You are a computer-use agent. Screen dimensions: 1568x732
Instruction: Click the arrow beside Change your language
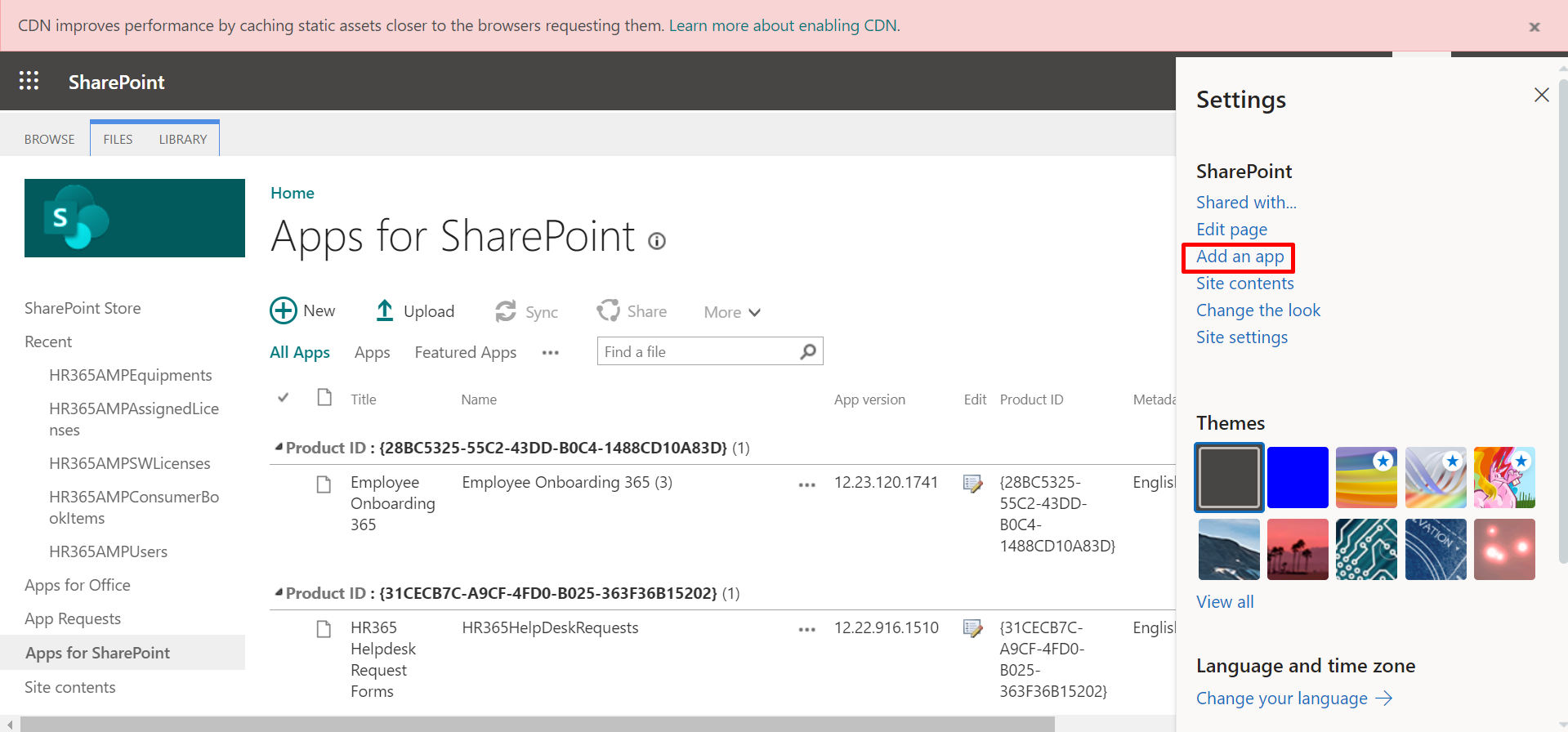(1384, 698)
